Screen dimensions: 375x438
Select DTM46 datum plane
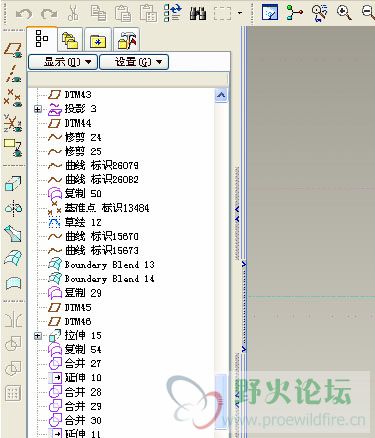click(78, 322)
